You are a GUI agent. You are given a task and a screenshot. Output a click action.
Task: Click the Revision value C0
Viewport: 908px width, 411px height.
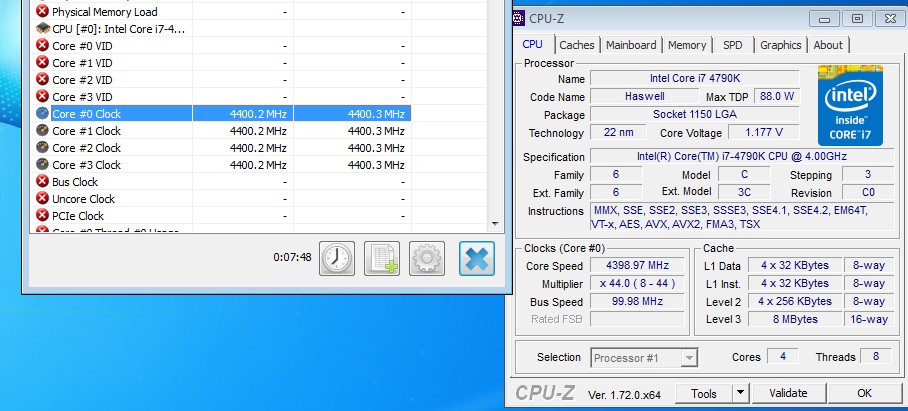pyautogui.click(x=868, y=192)
